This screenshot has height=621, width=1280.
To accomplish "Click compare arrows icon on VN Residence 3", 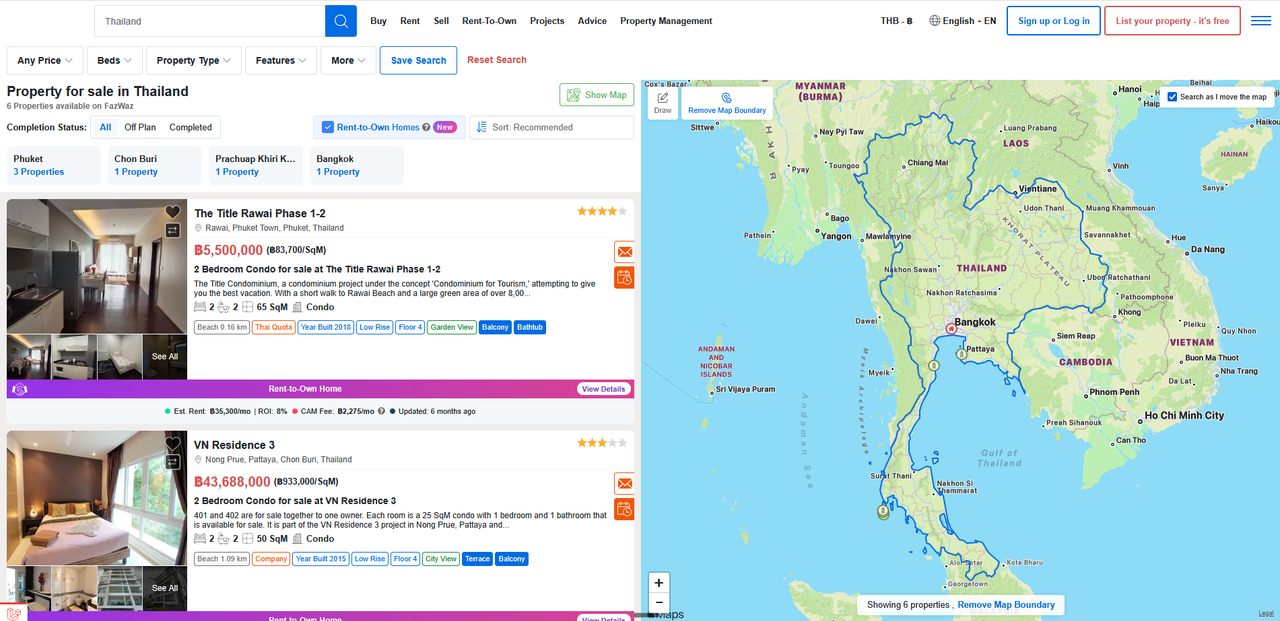I will (x=173, y=462).
